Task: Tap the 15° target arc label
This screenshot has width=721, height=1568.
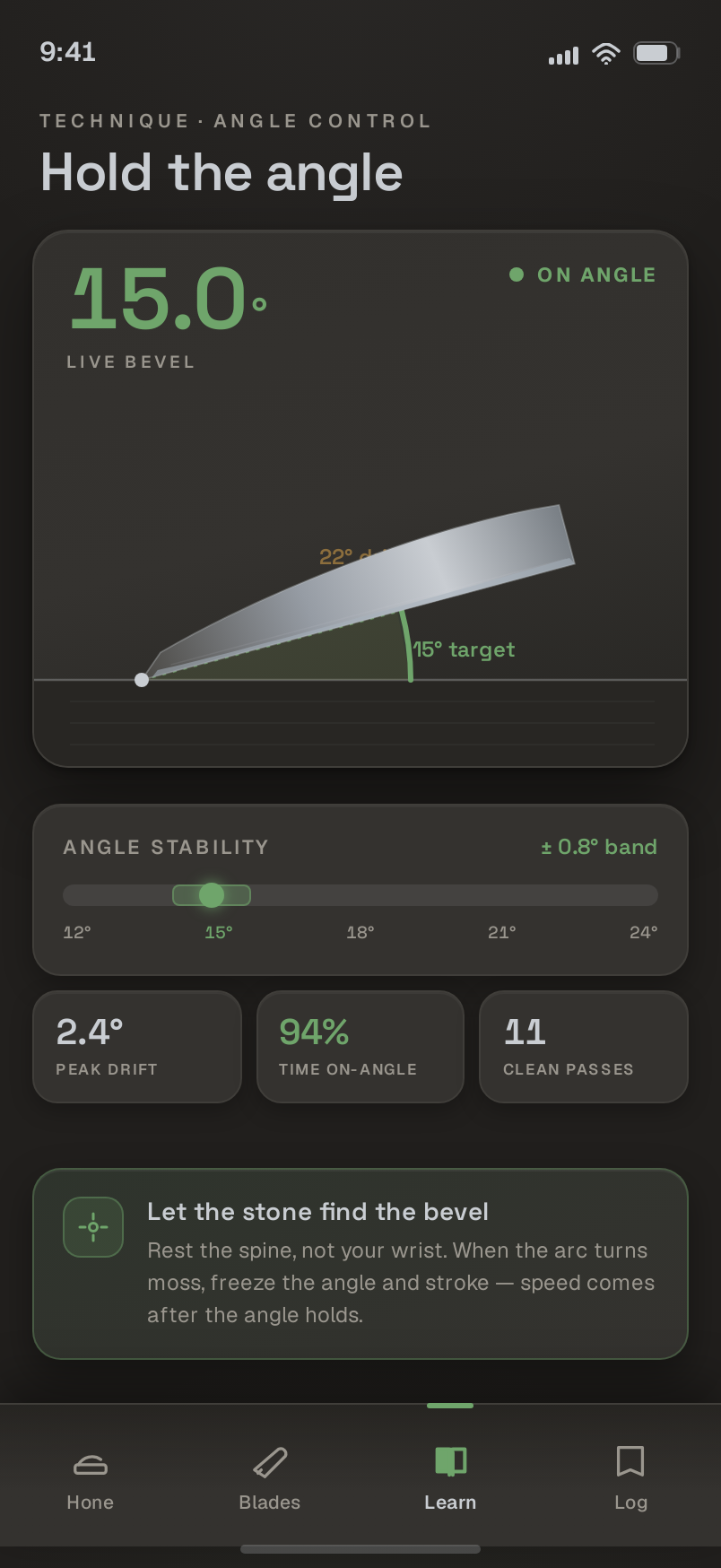Action: 464,649
